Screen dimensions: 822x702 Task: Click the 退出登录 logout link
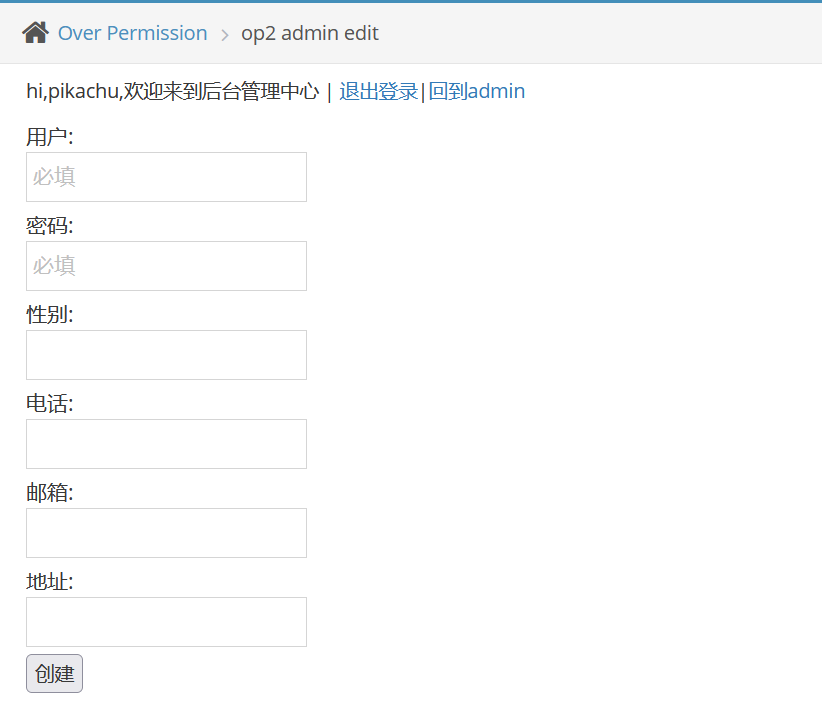378,91
